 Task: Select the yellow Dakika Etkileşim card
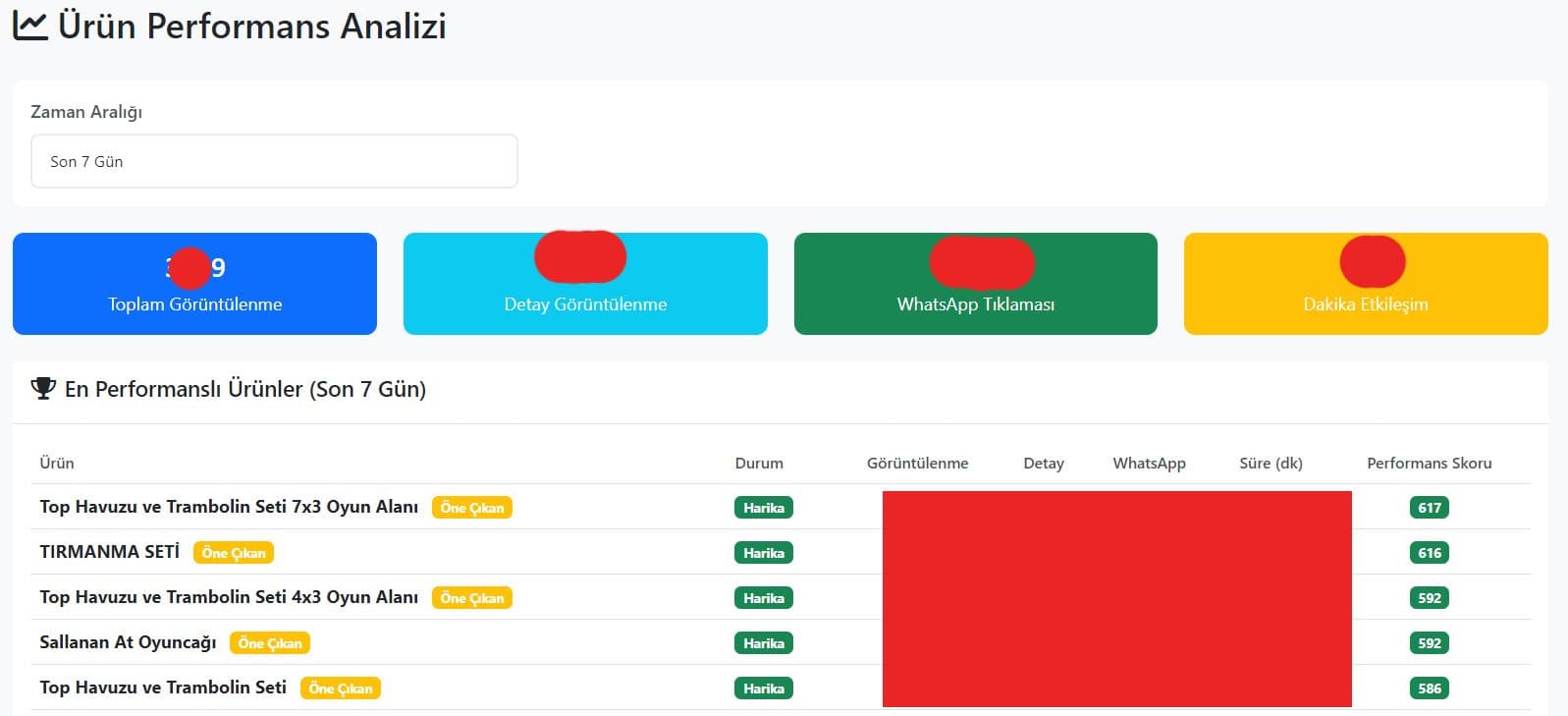point(1365,284)
